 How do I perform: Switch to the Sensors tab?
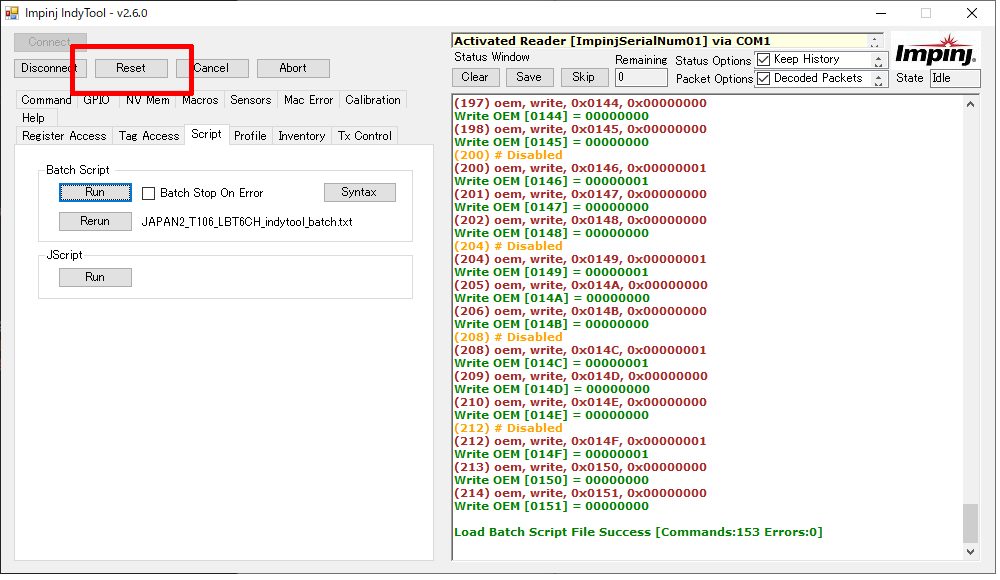coord(251,100)
